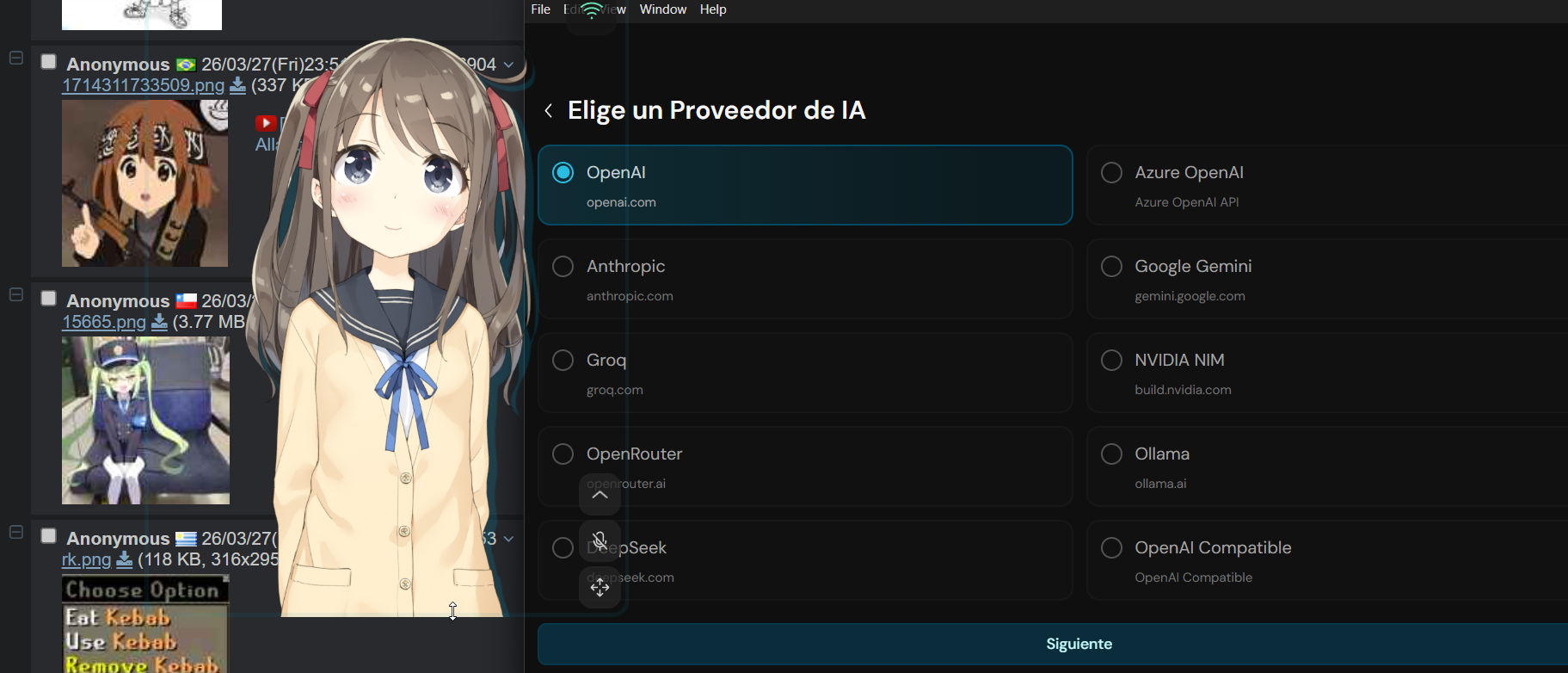Image resolution: width=1568 pixels, height=673 pixels.
Task: Click the gemini.google.com text
Action: pos(1190,296)
